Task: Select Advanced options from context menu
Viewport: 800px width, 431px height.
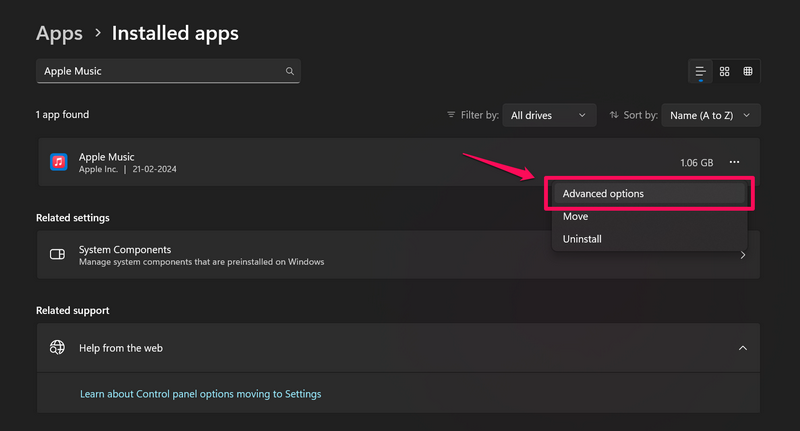Action: click(x=603, y=193)
